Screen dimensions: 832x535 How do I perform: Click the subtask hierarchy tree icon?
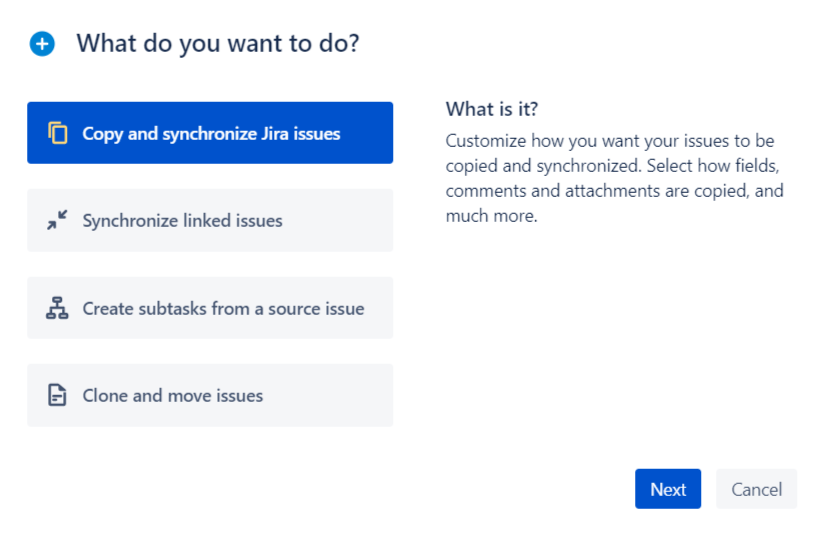(58, 308)
